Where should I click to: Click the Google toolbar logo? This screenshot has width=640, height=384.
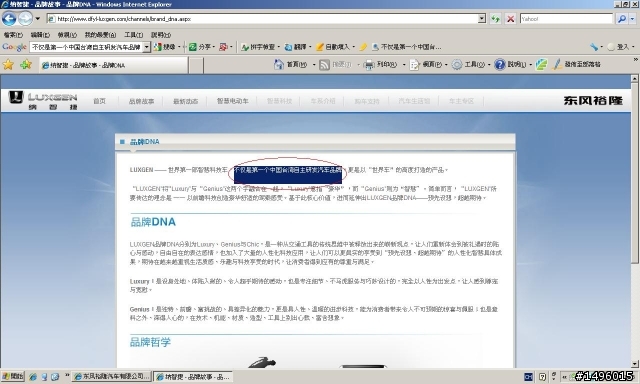point(14,47)
